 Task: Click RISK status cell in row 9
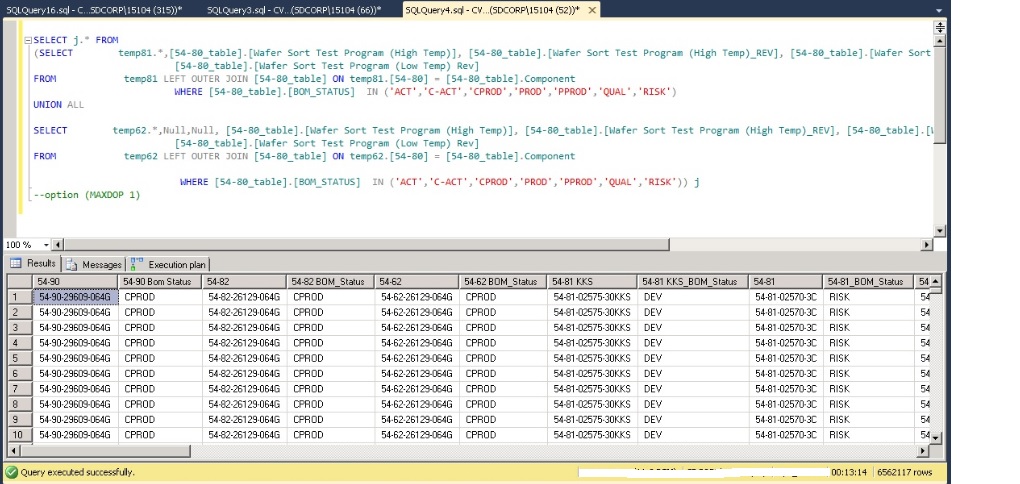click(x=868, y=420)
